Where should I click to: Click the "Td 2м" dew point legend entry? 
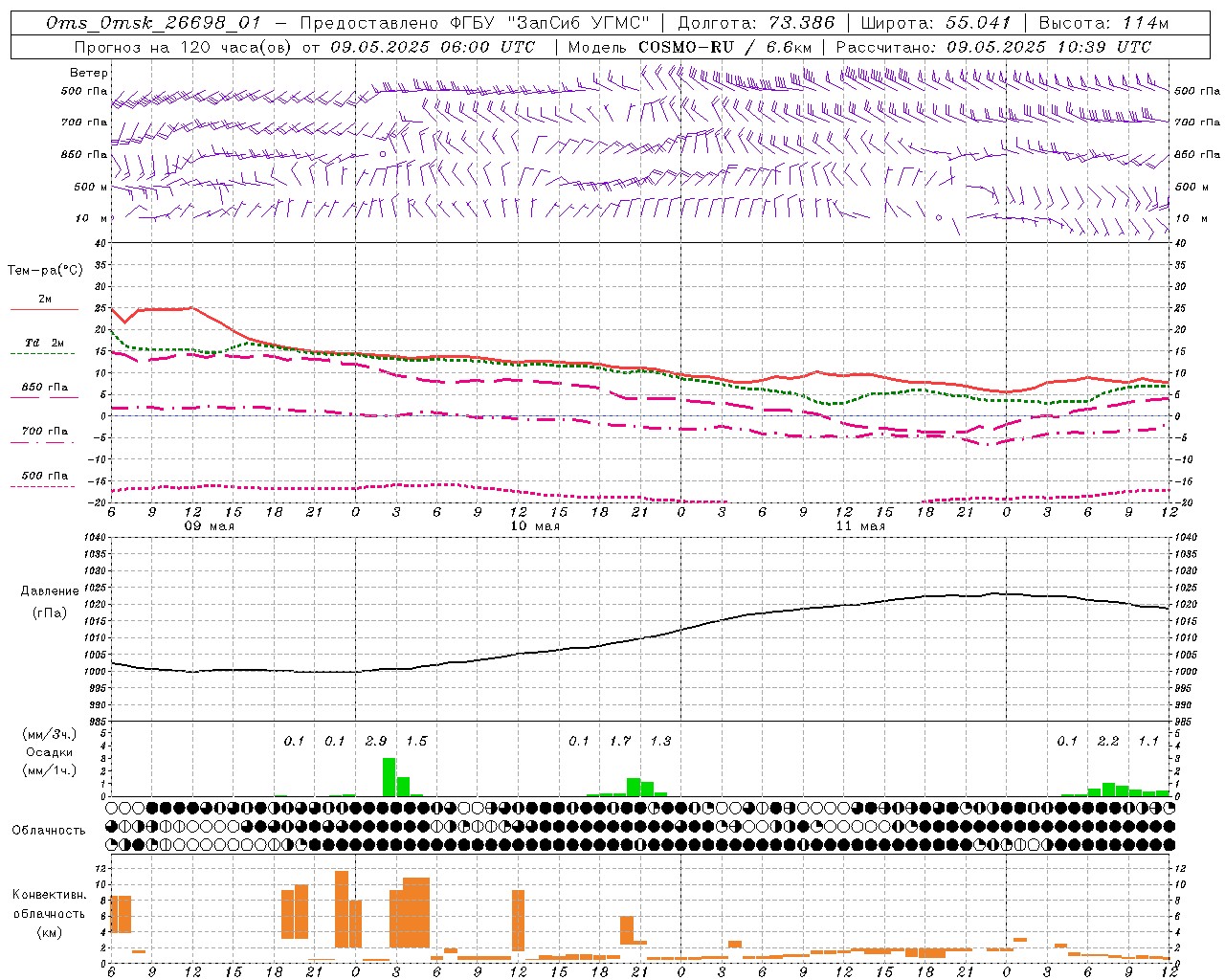point(45,343)
